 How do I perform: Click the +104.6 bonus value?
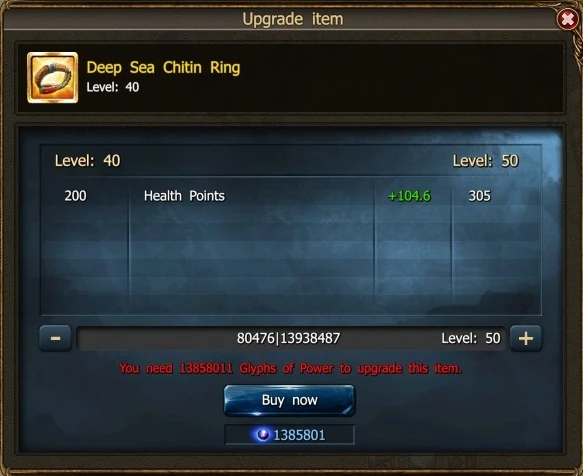pos(409,196)
